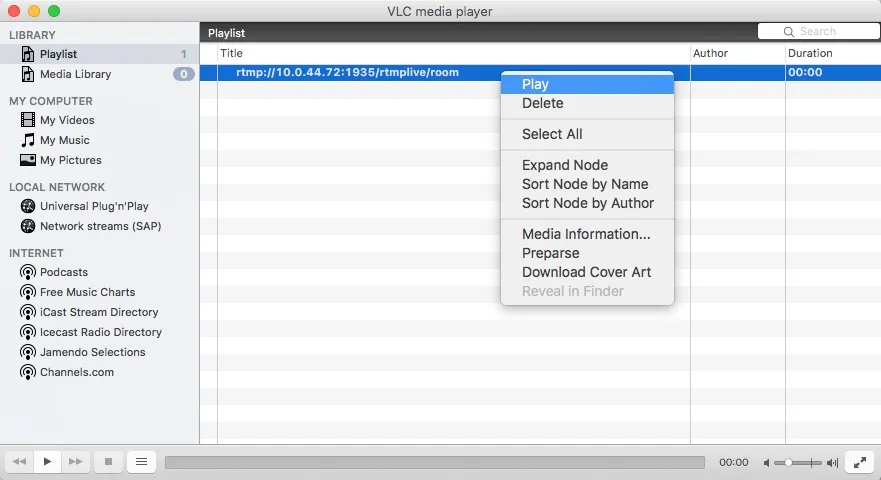Click the Media Library count badge showing 0
Image resolution: width=881 pixels, height=480 pixels.
coord(184,74)
